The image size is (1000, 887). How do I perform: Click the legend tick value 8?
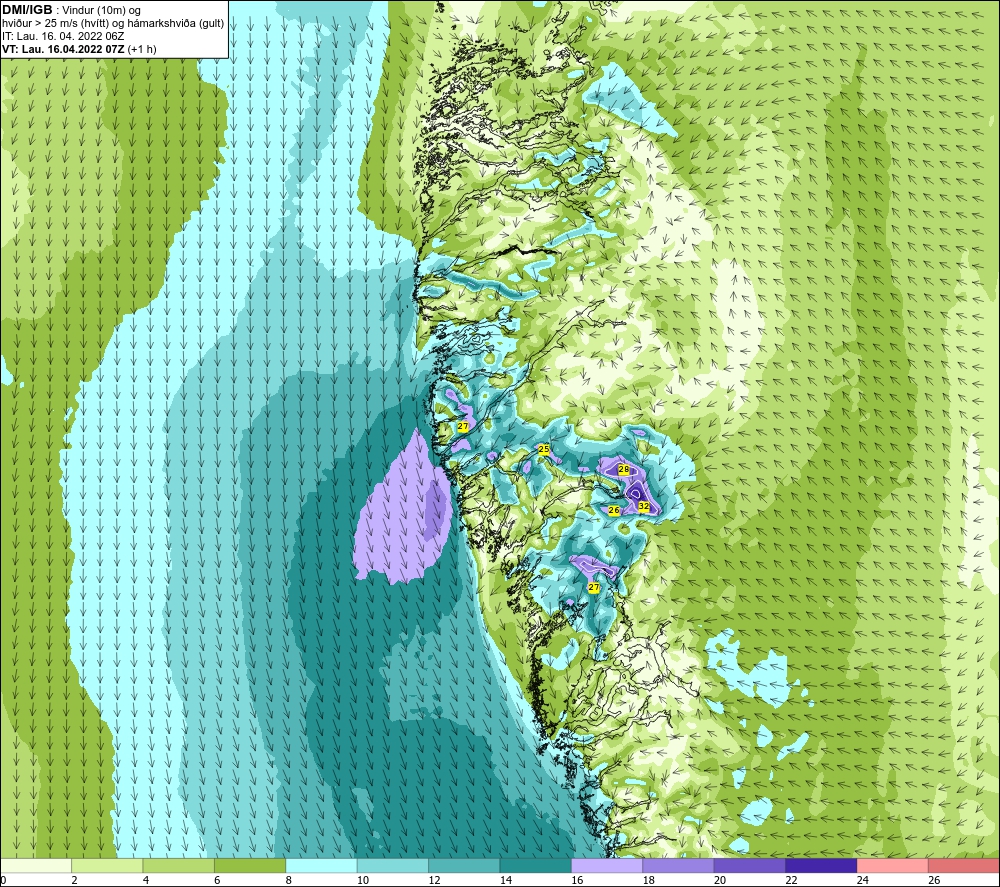click(289, 880)
